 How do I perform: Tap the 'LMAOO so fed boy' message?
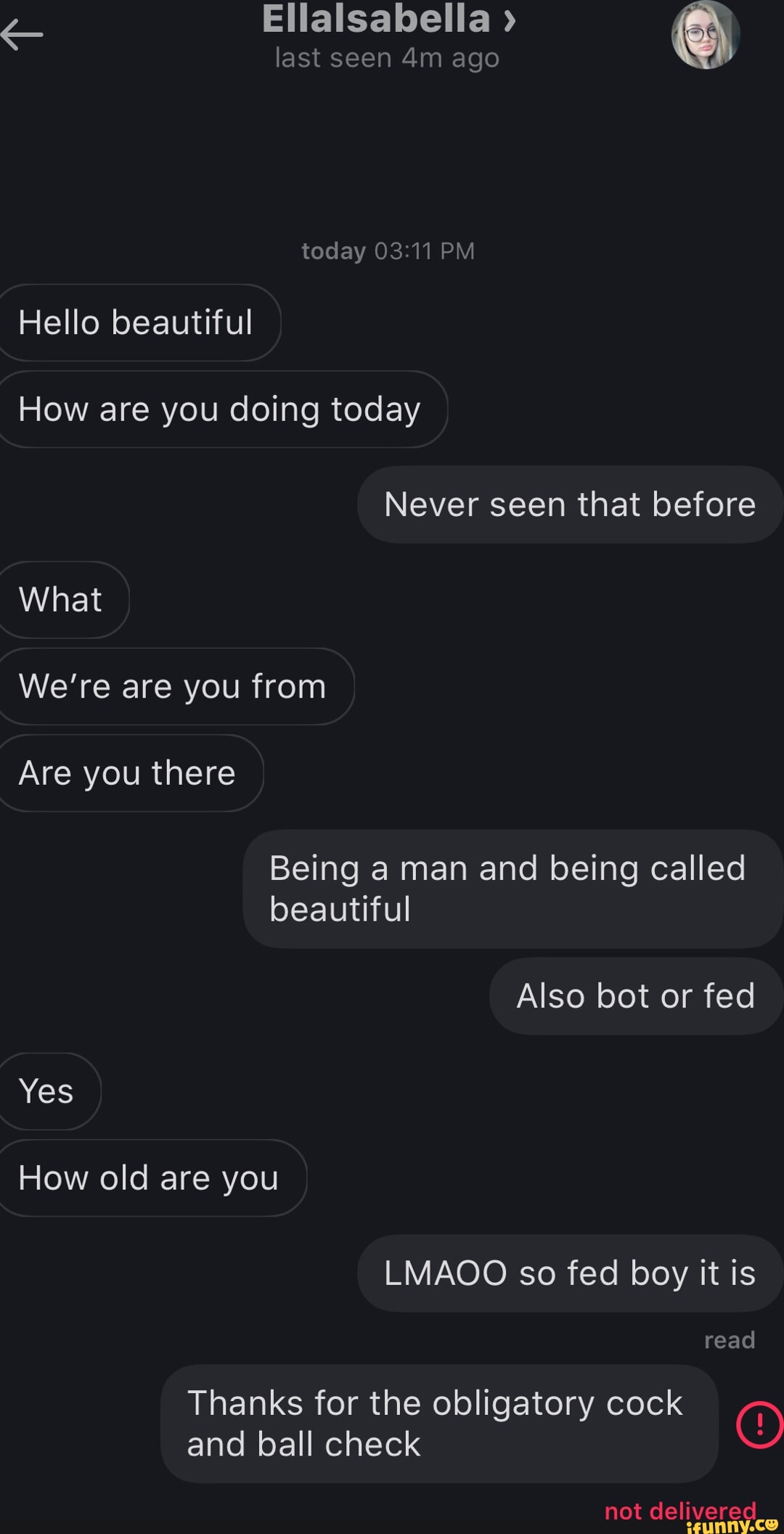point(570,1273)
